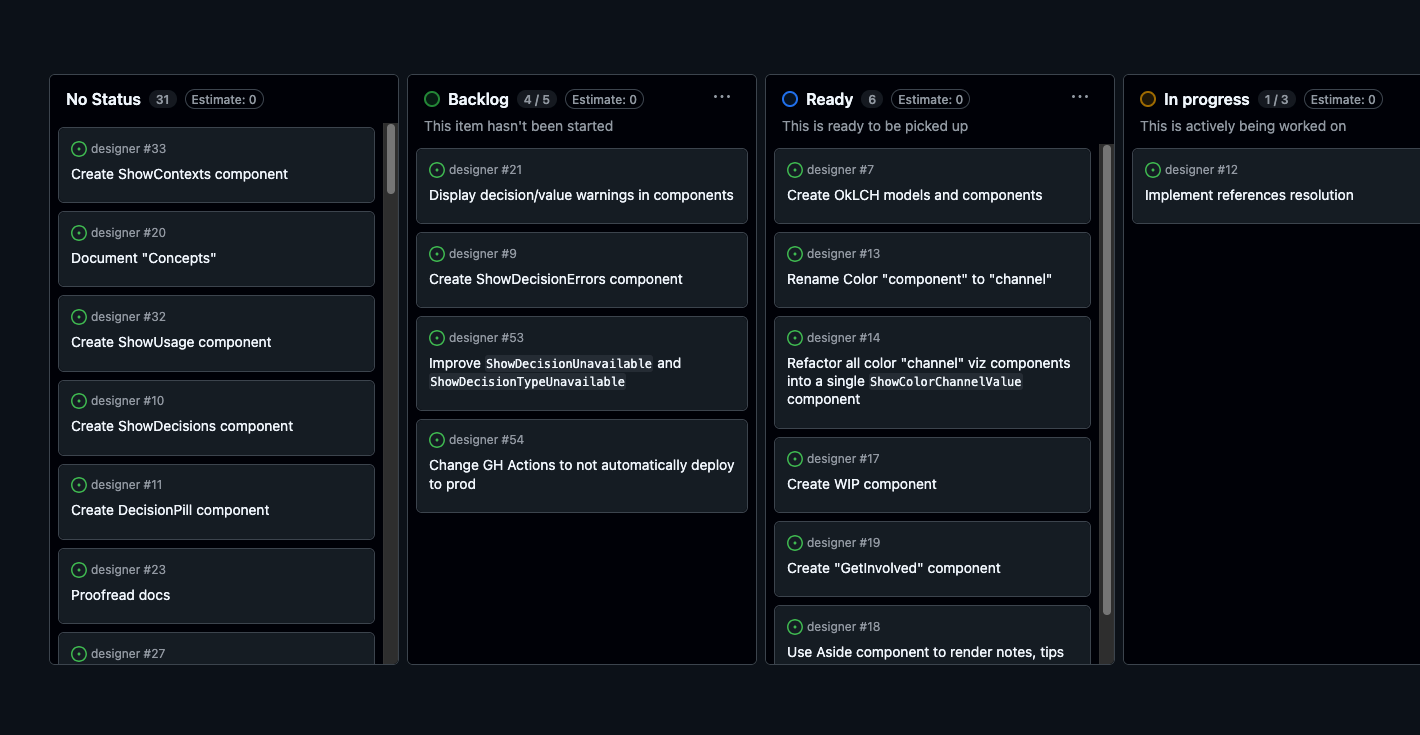Click open-issue icon on designer #23 card

(79, 570)
